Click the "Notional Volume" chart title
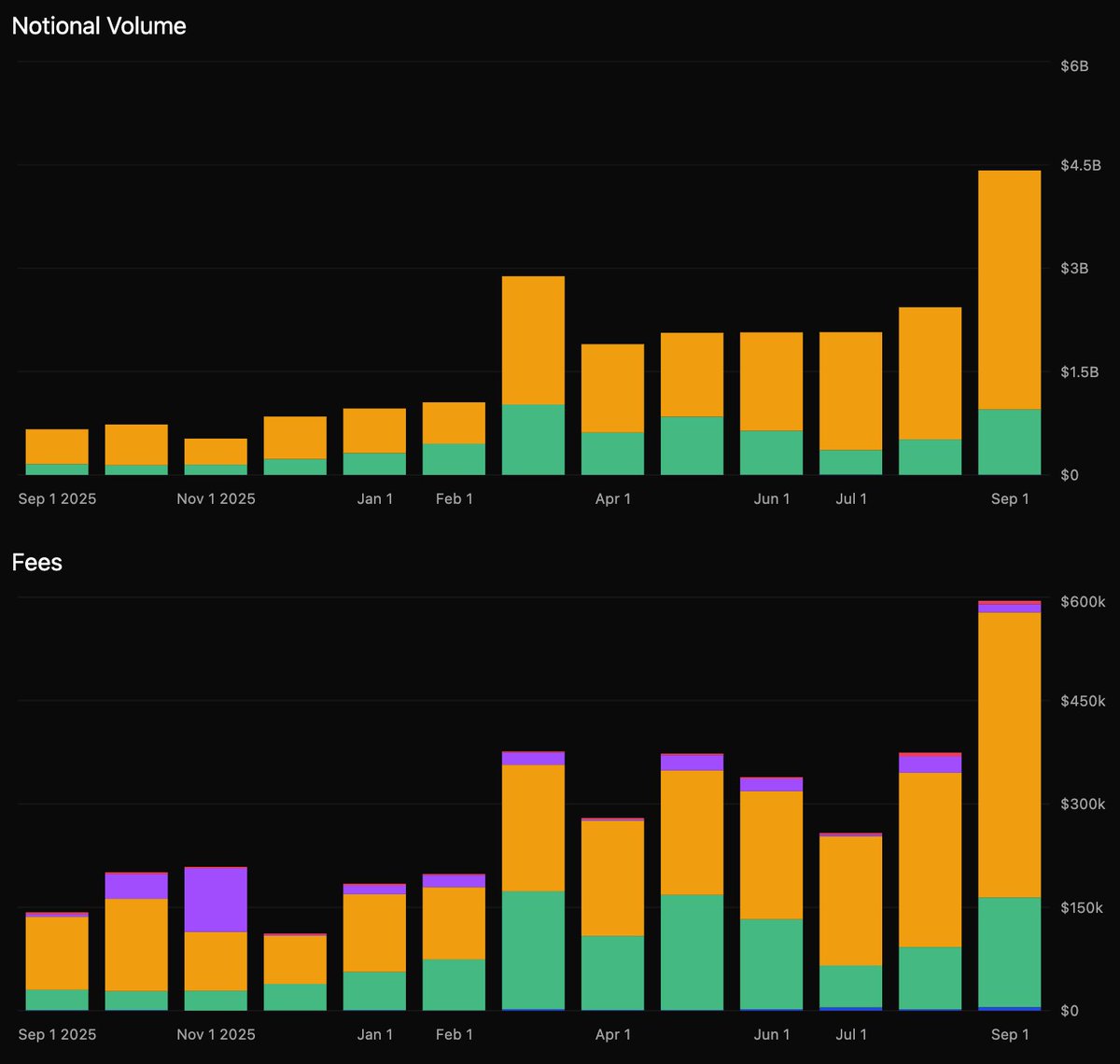Image resolution: width=1120 pixels, height=1064 pixels. tap(99, 26)
